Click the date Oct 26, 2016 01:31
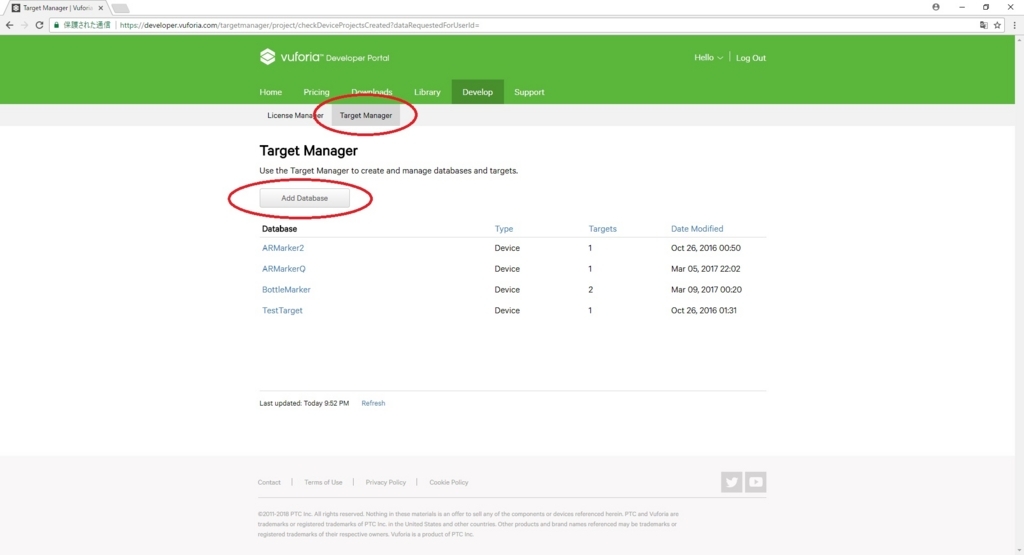Image resolution: width=1024 pixels, height=555 pixels. (x=703, y=311)
